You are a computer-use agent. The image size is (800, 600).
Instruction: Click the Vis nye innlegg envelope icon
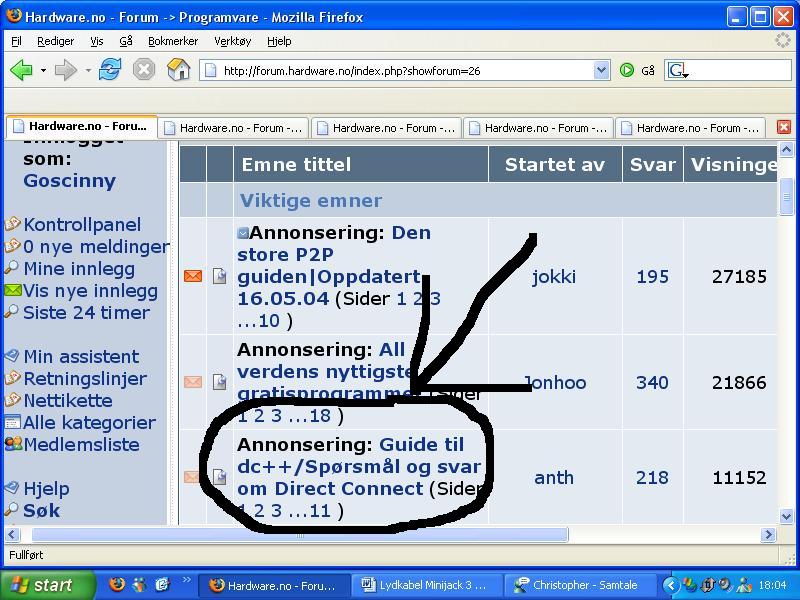[x=13, y=290]
